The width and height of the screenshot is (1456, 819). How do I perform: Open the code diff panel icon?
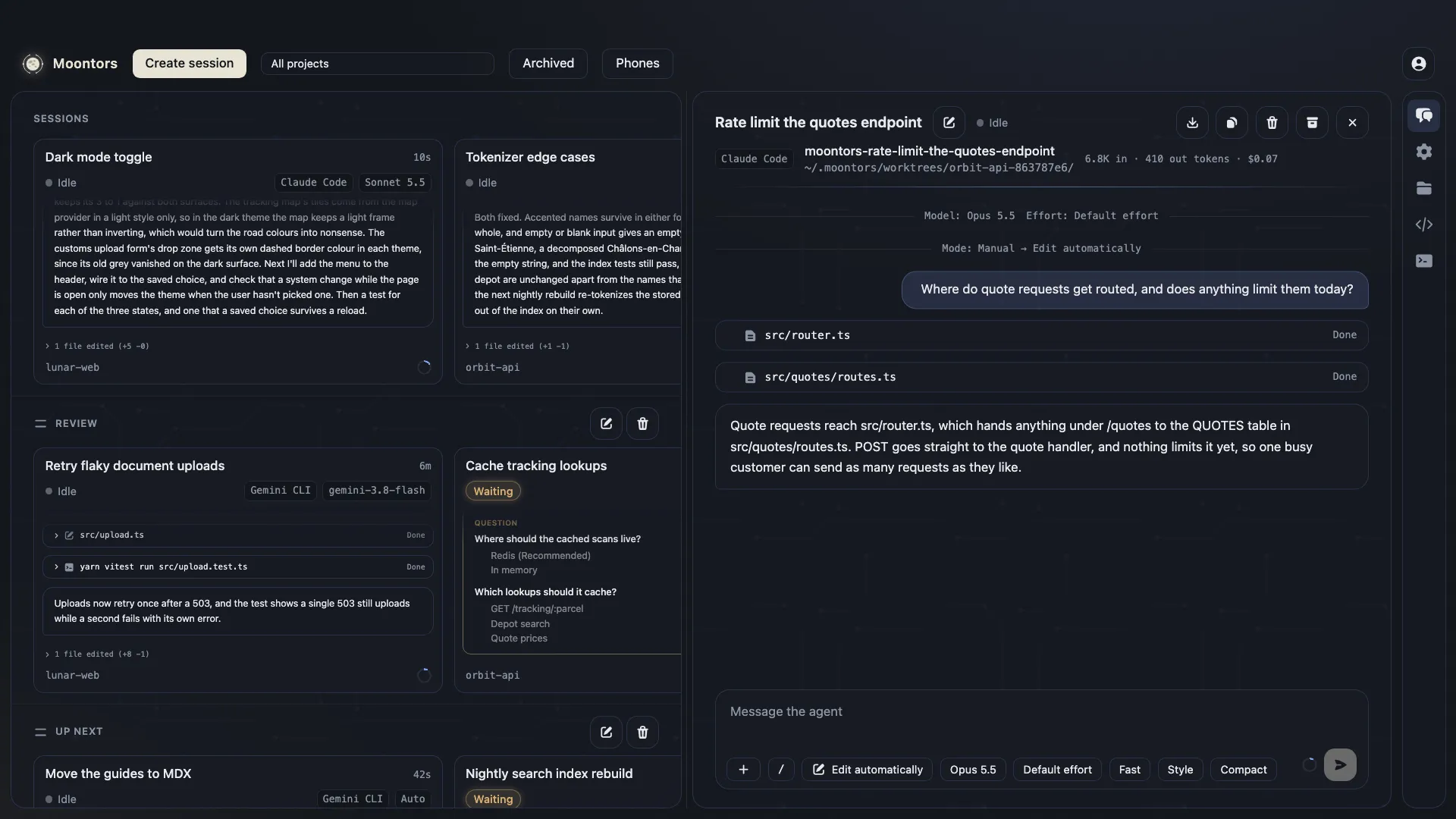coord(1423,224)
